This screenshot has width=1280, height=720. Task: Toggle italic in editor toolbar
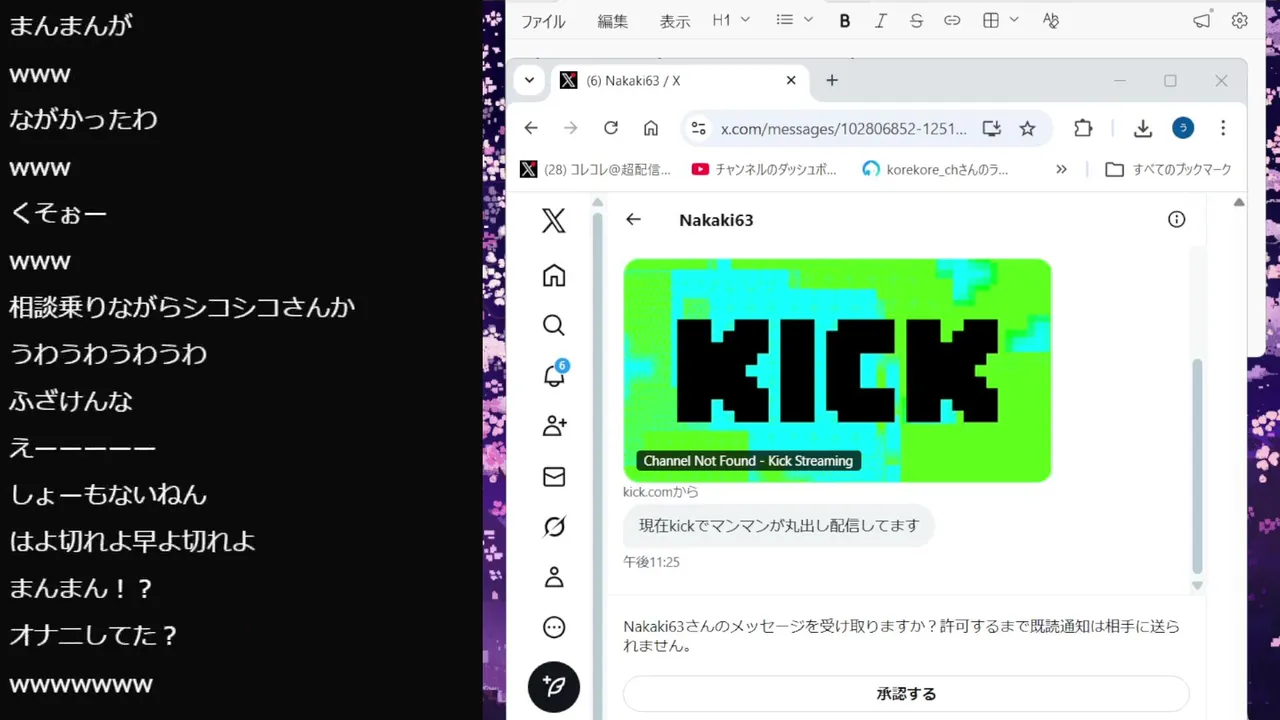pos(881,20)
